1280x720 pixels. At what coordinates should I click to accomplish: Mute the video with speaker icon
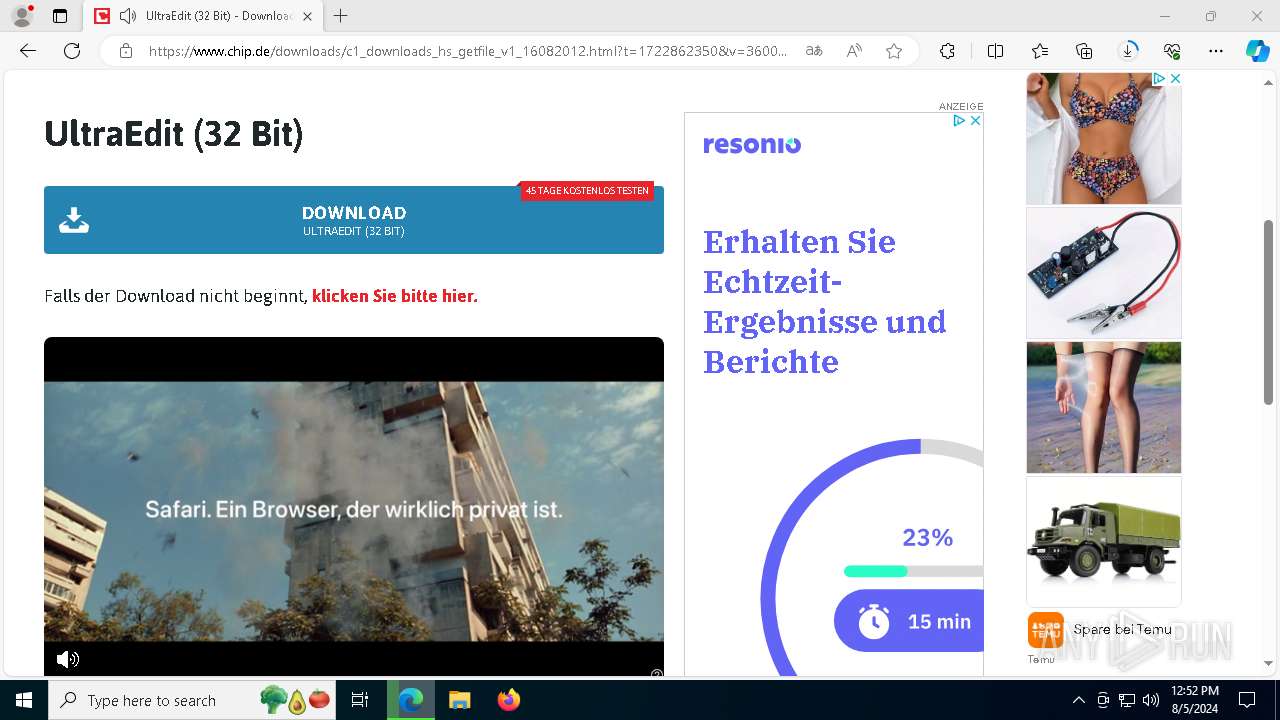(68, 659)
